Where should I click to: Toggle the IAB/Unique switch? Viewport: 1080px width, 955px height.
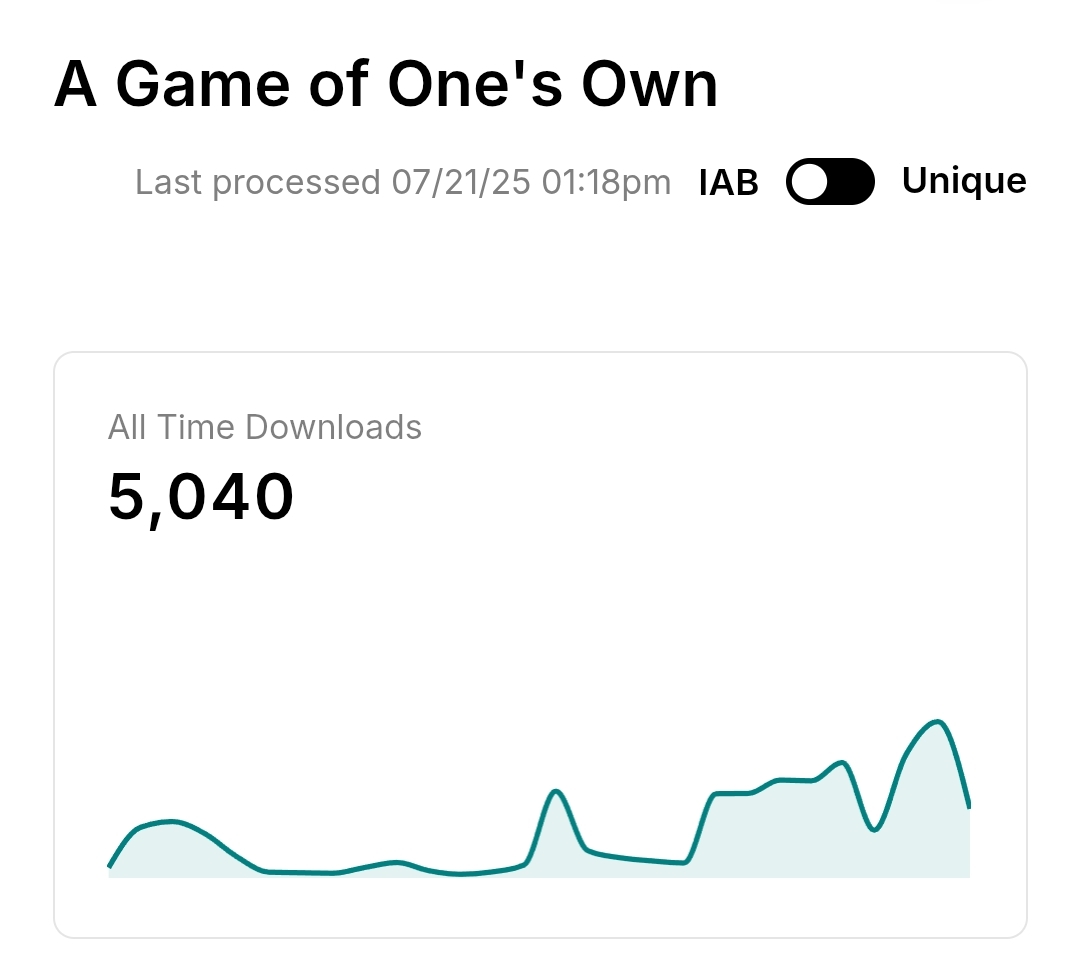coord(830,182)
